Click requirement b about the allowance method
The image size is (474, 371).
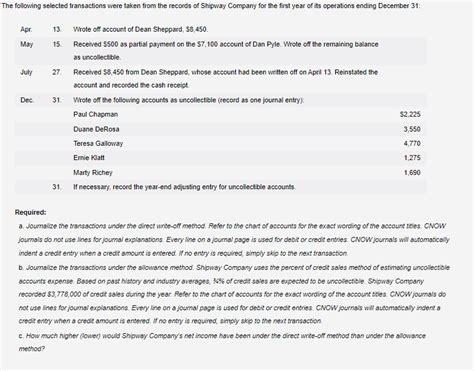pyautogui.click(x=234, y=294)
